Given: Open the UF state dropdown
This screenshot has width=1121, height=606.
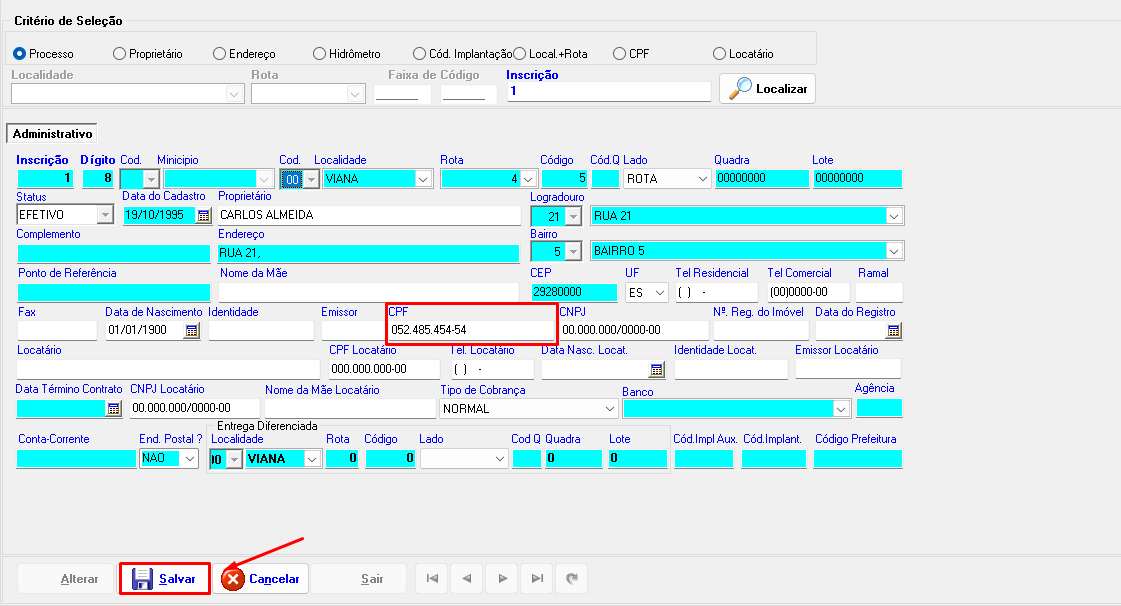Looking at the screenshot, I should coord(659,293).
